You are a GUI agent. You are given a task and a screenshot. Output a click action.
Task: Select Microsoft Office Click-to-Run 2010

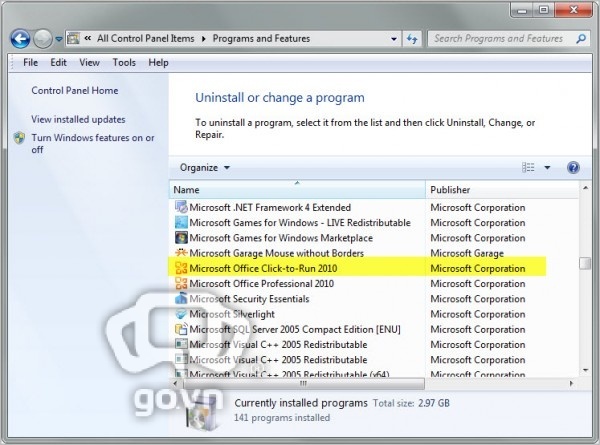tap(263, 269)
